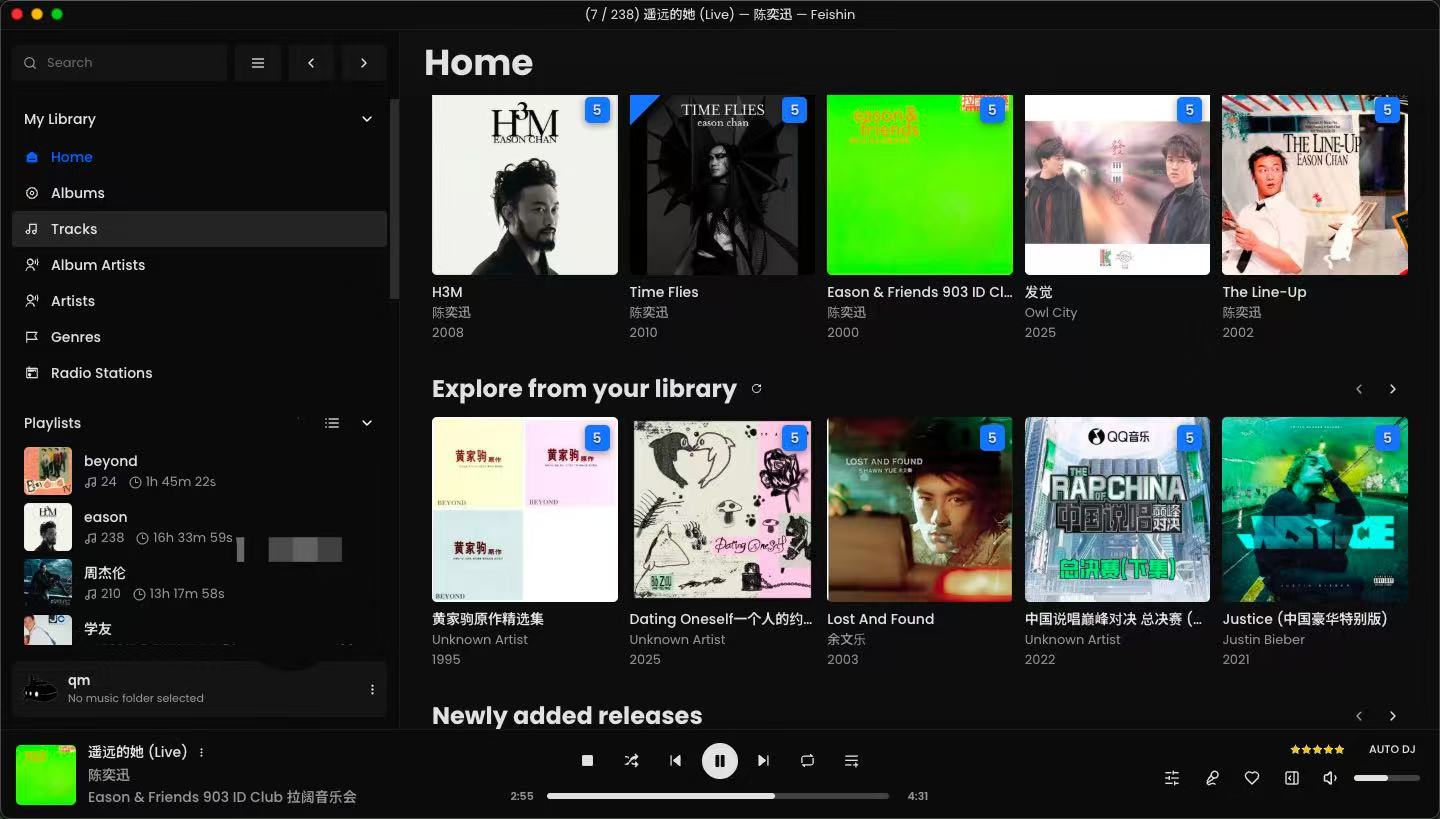Show next Newly added releases

click(1393, 716)
